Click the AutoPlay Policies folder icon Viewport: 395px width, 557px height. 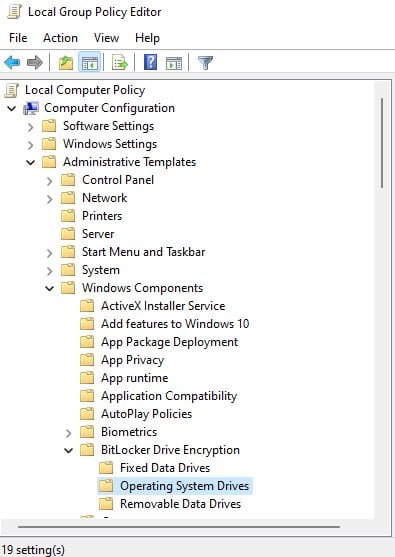click(87, 414)
